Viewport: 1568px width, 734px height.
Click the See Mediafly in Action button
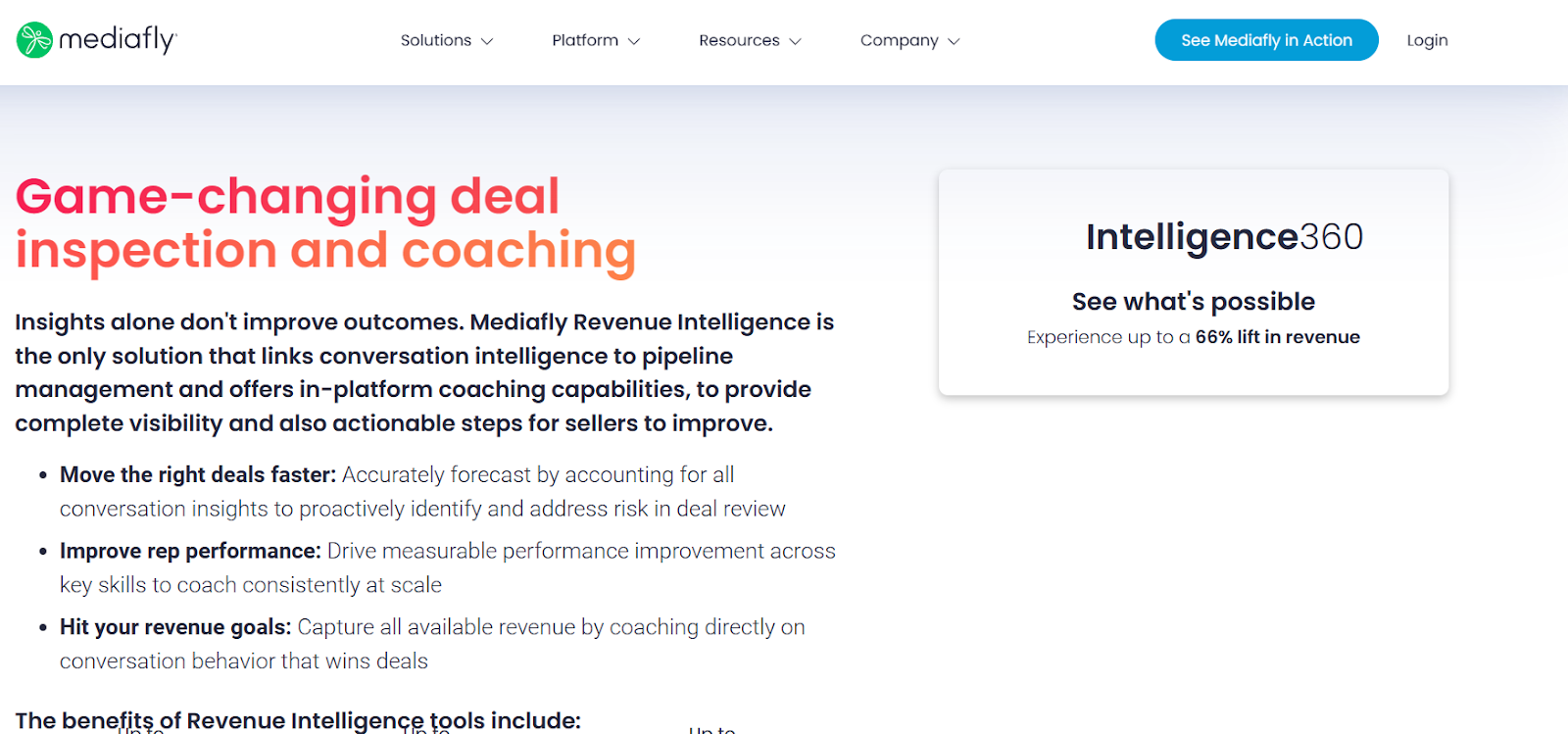[x=1265, y=39]
